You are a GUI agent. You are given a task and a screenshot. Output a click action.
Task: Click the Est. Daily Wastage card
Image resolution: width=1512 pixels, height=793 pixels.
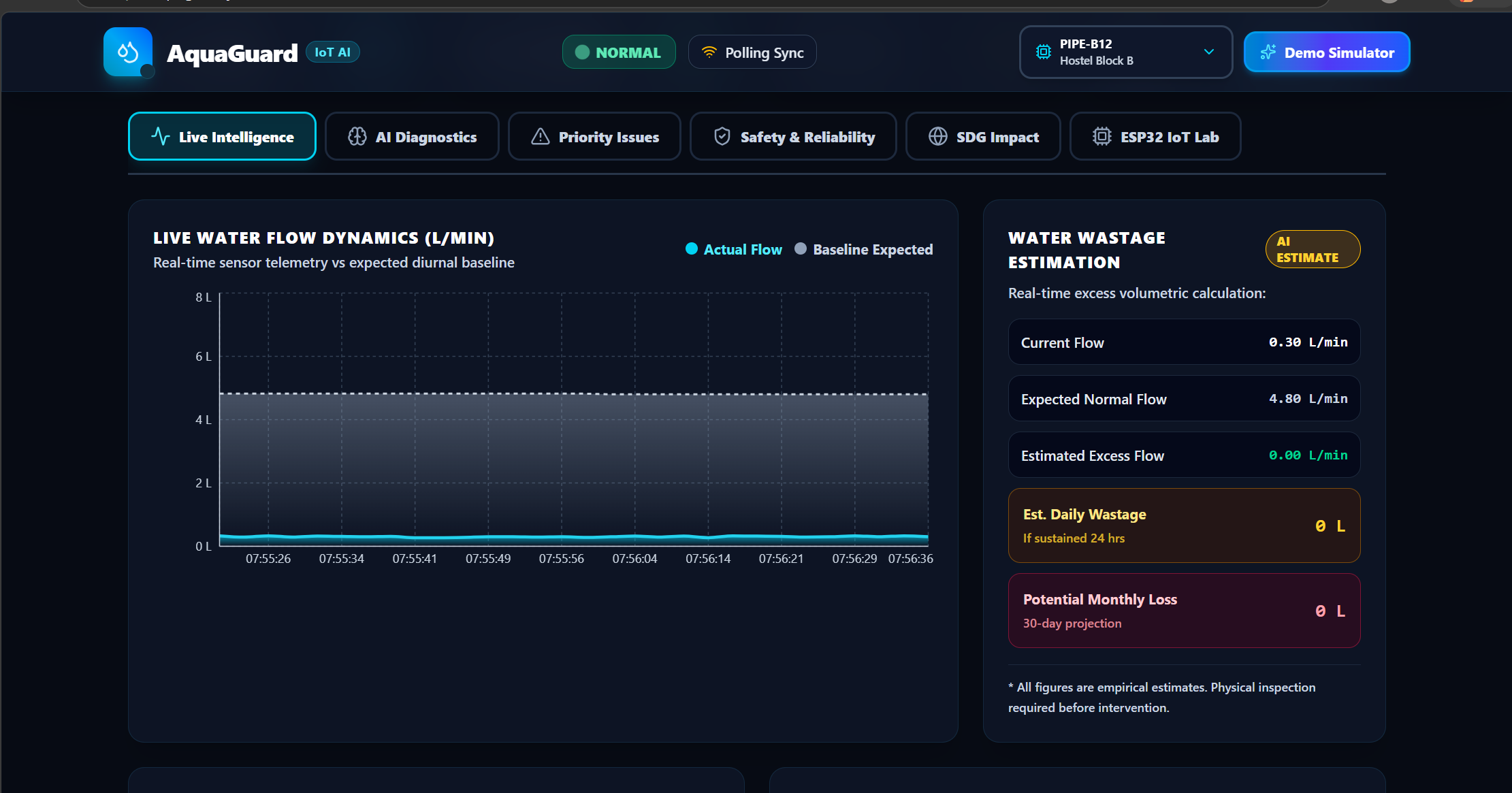(1185, 525)
